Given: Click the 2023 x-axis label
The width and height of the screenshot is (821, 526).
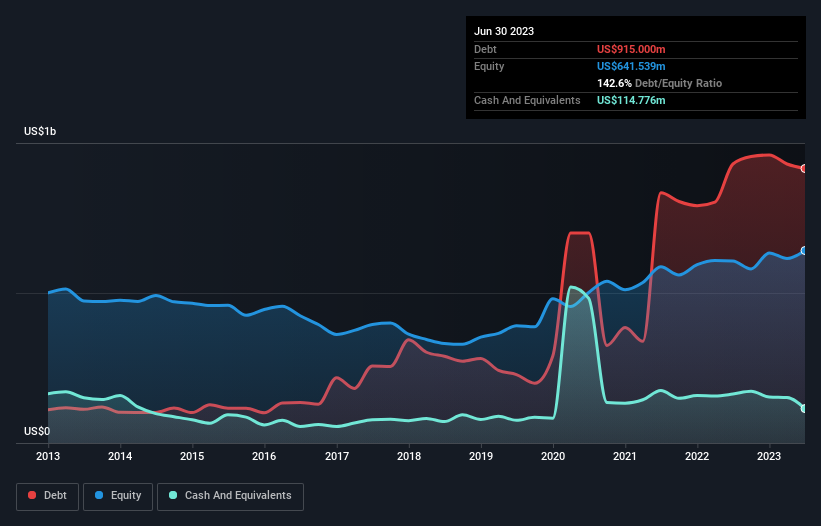Looking at the screenshot, I should [769, 456].
